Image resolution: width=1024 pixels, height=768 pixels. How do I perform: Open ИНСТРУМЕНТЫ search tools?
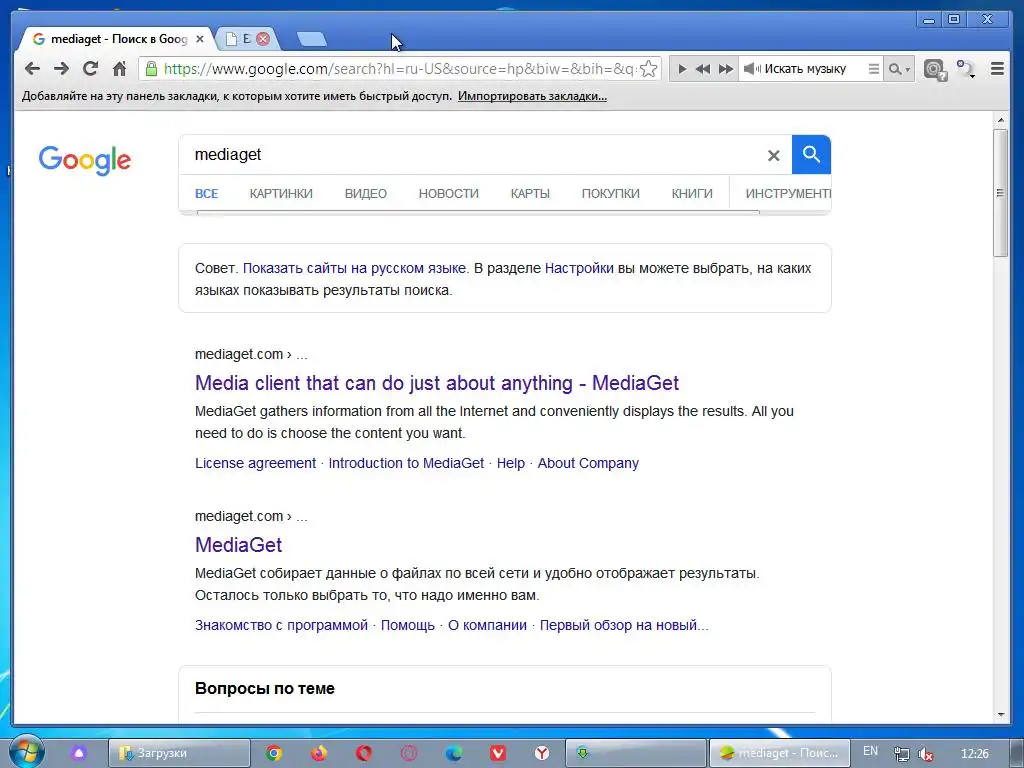pos(788,194)
